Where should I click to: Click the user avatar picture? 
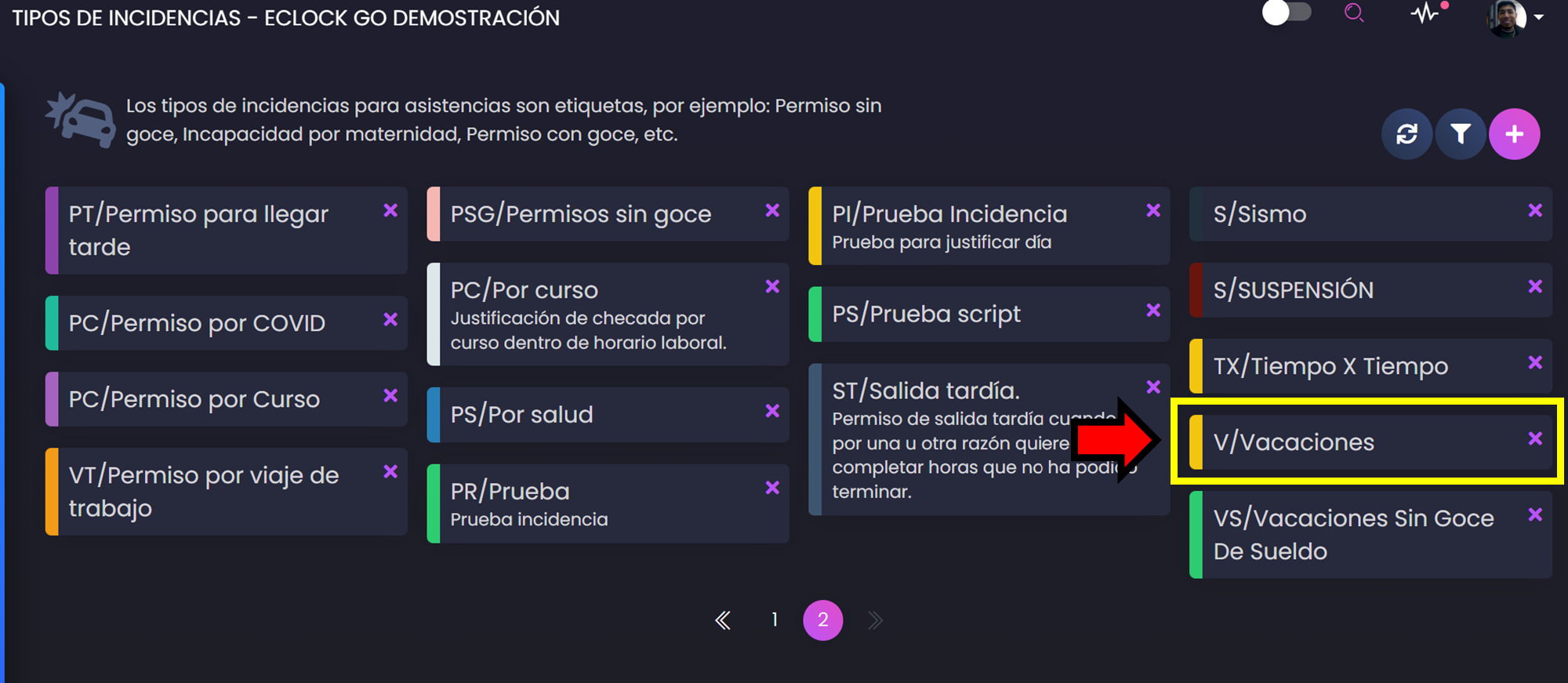tap(1506, 17)
